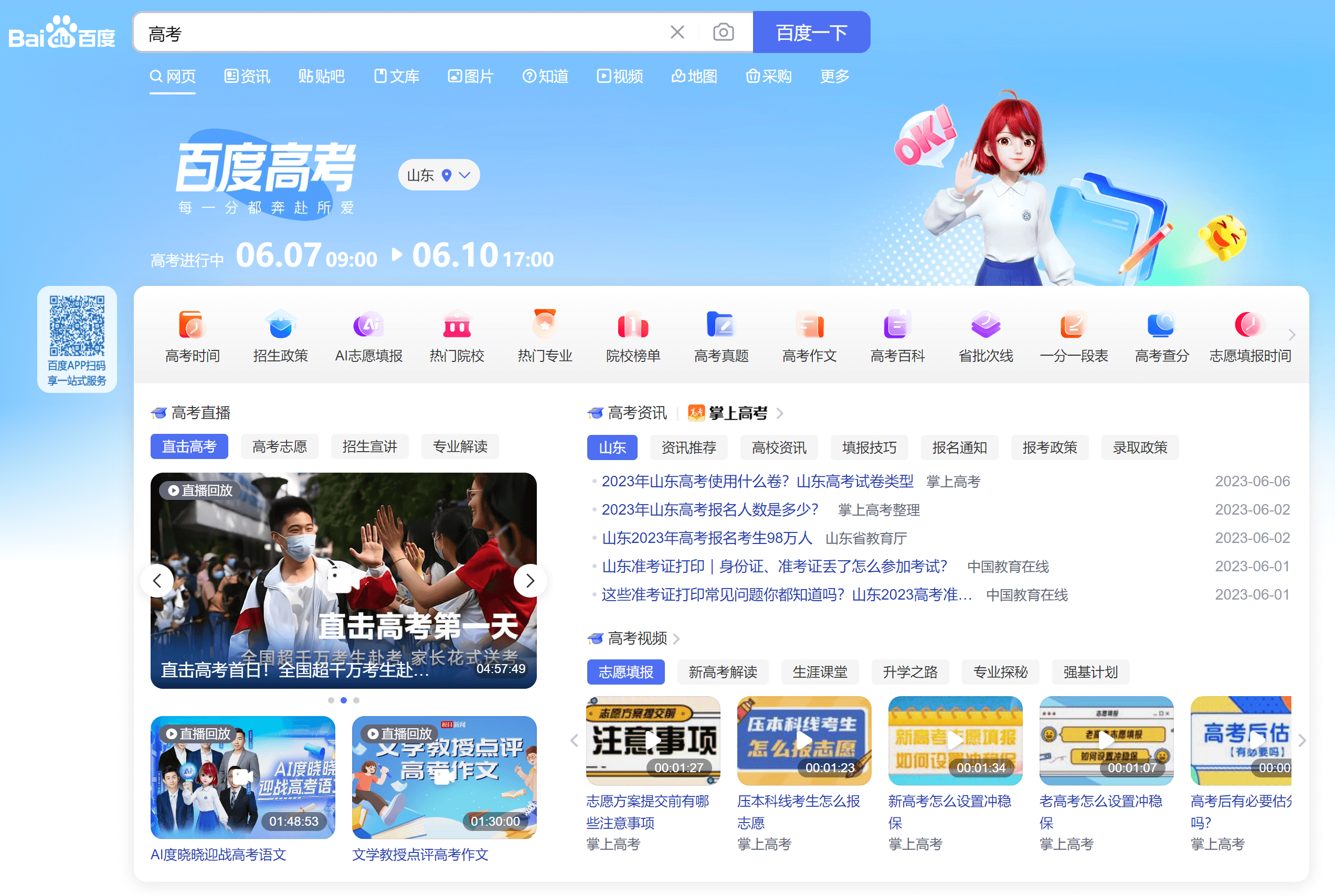This screenshot has height=896, width=1335.
Task: Go to next live carousel slide
Action: (530, 581)
